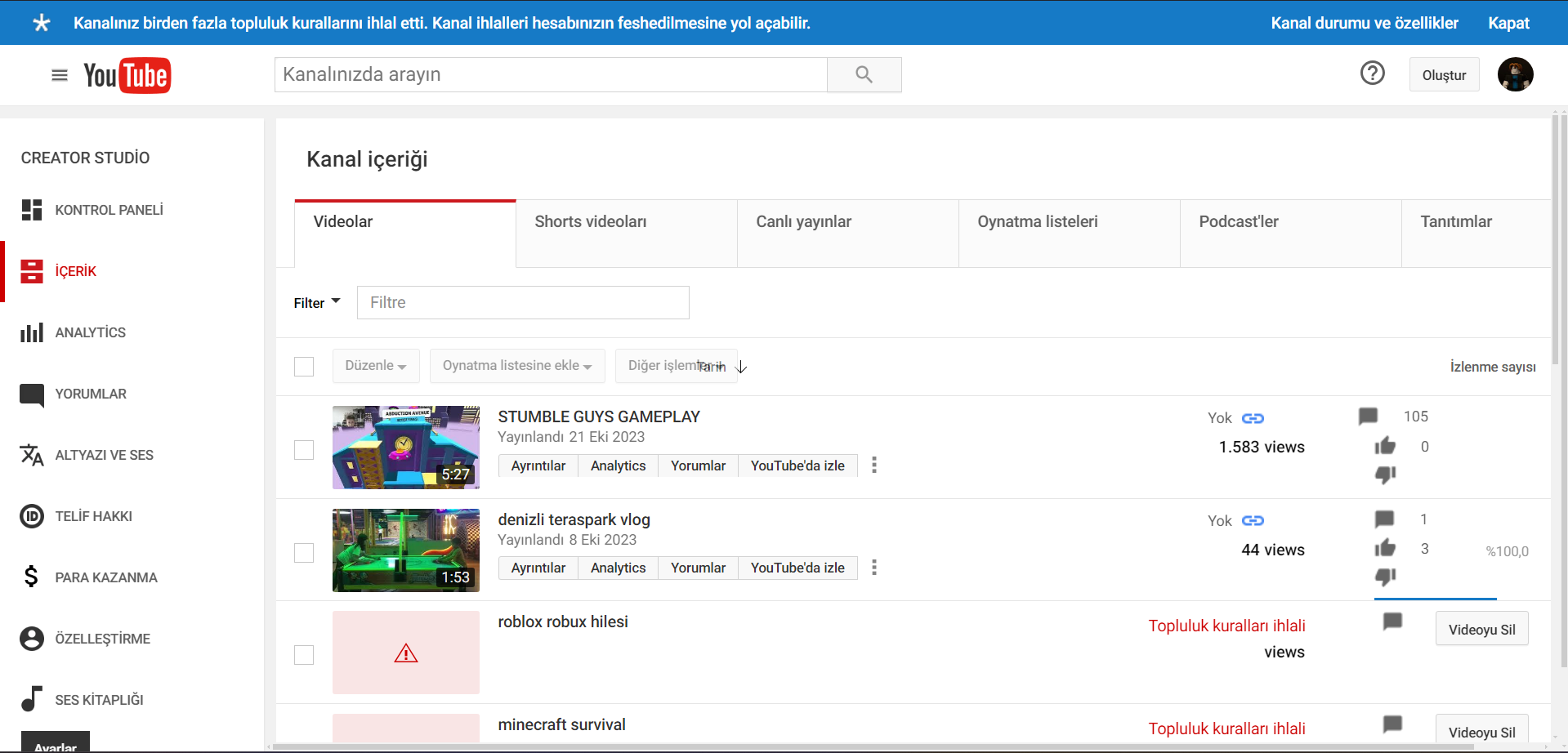1568x753 pixels.
Task: Open the denizli teraspark vlog thumbnail
Action: (x=406, y=550)
